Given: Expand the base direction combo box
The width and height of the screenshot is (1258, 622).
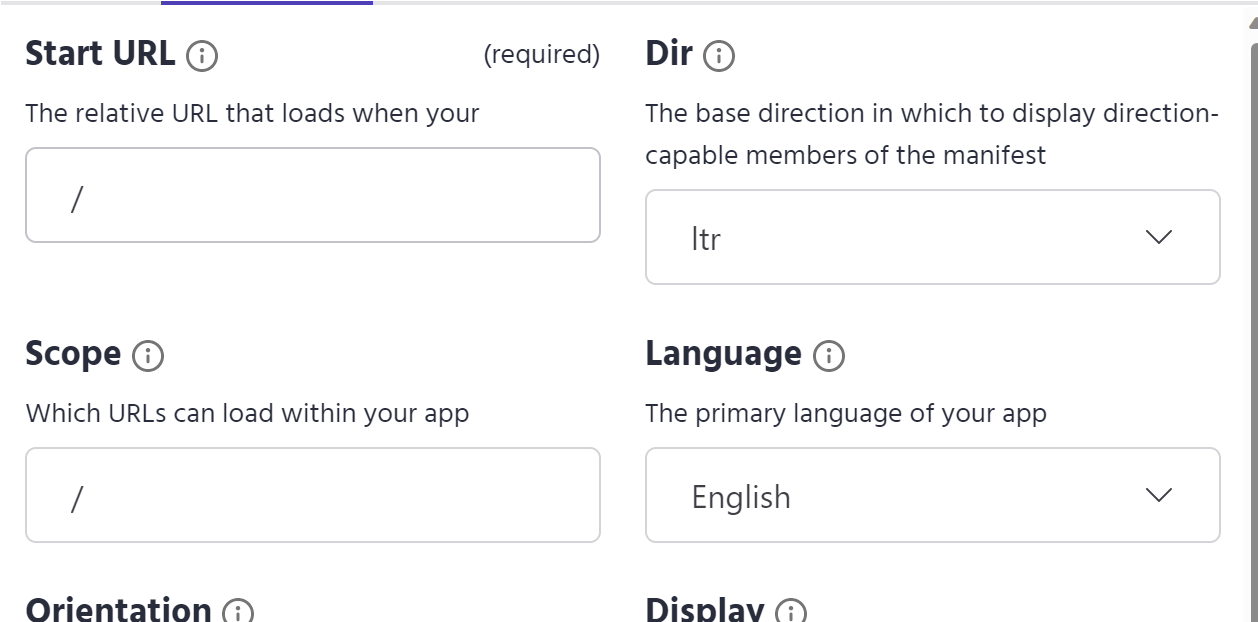Looking at the screenshot, I should (933, 237).
